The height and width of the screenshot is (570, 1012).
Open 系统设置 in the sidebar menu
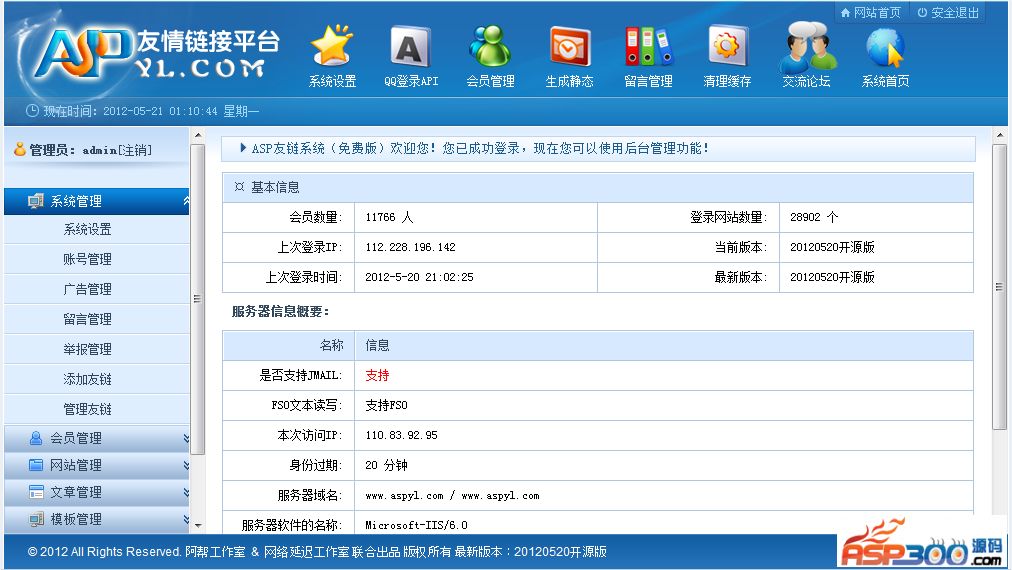pyautogui.click(x=87, y=229)
